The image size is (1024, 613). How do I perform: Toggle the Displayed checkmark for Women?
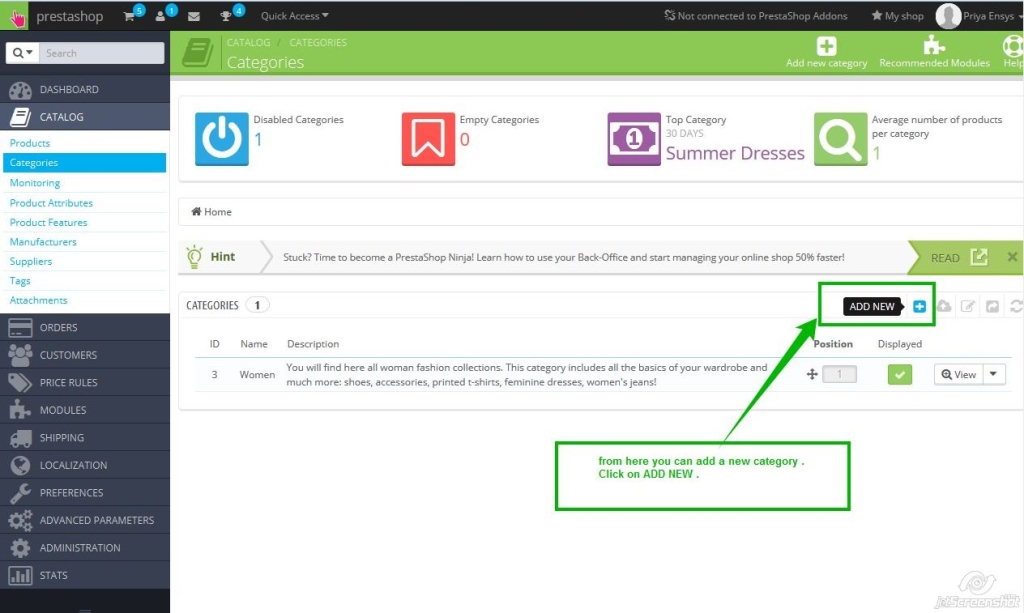(x=899, y=375)
